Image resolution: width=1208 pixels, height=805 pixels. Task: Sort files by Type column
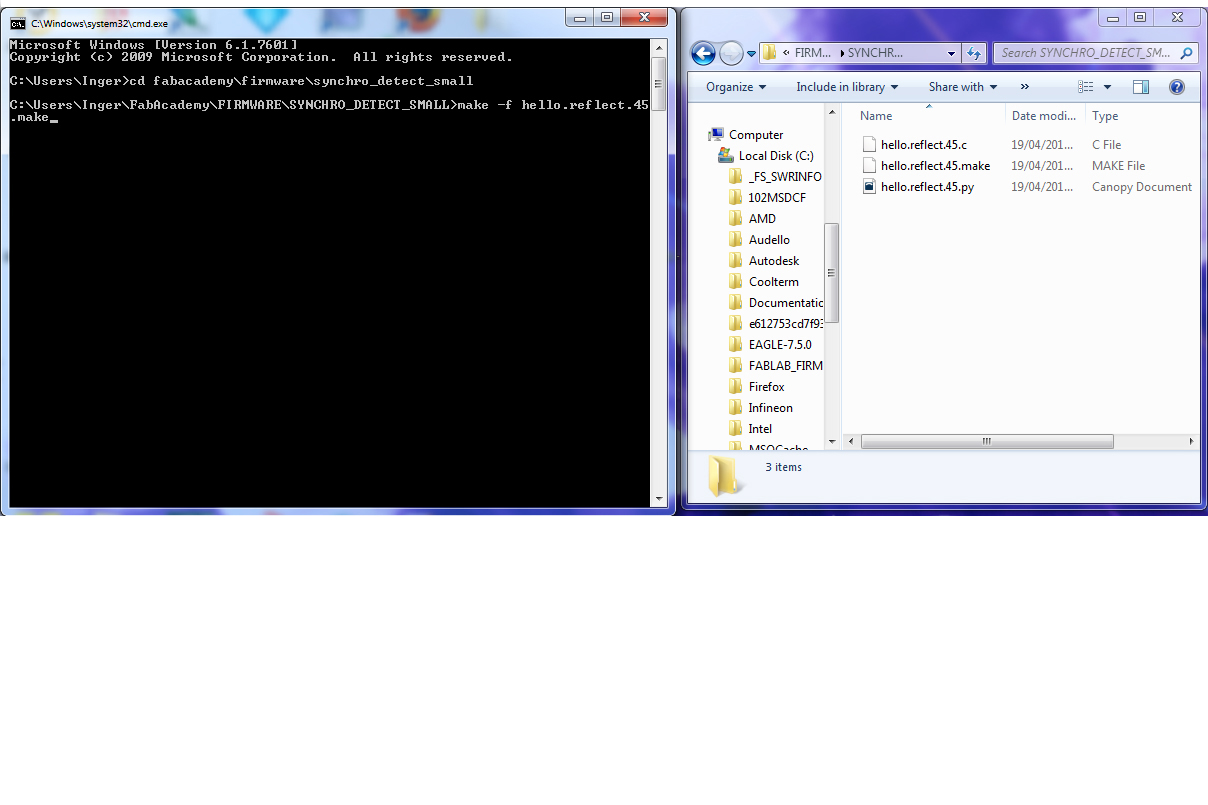[x=1105, y=116]
